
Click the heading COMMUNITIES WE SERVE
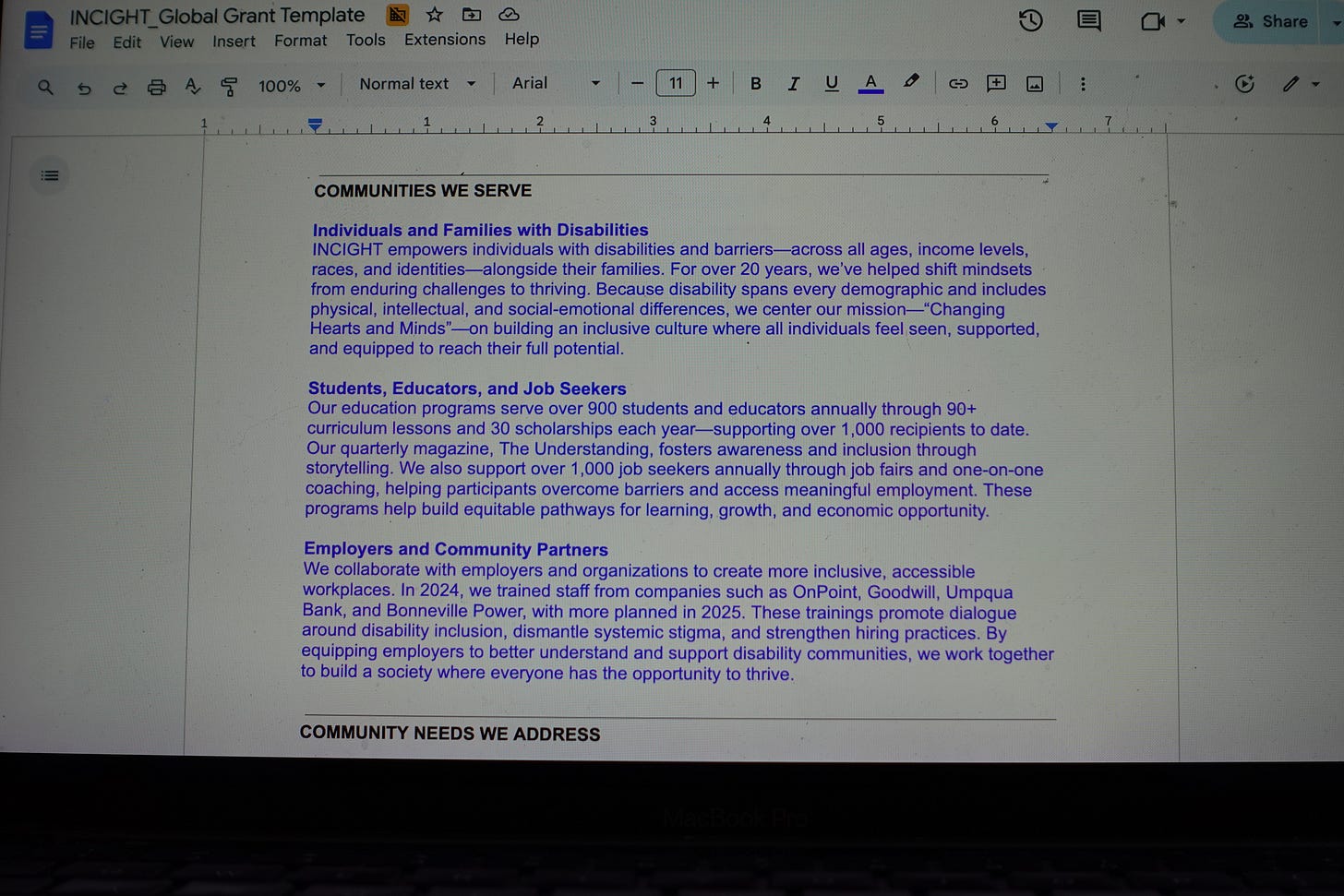pos(423,191)
